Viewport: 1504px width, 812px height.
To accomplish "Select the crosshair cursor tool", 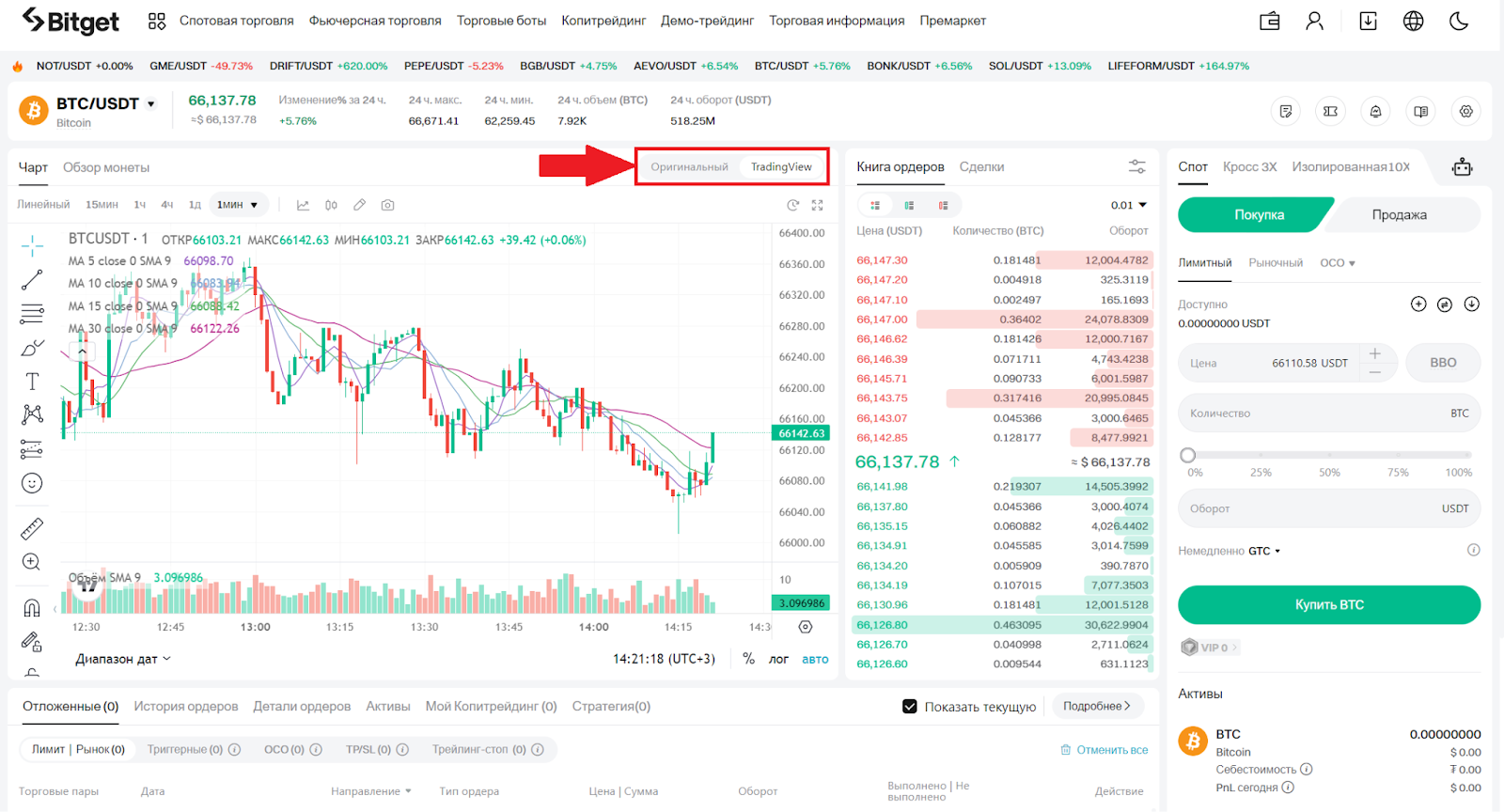I will [32, 246].
